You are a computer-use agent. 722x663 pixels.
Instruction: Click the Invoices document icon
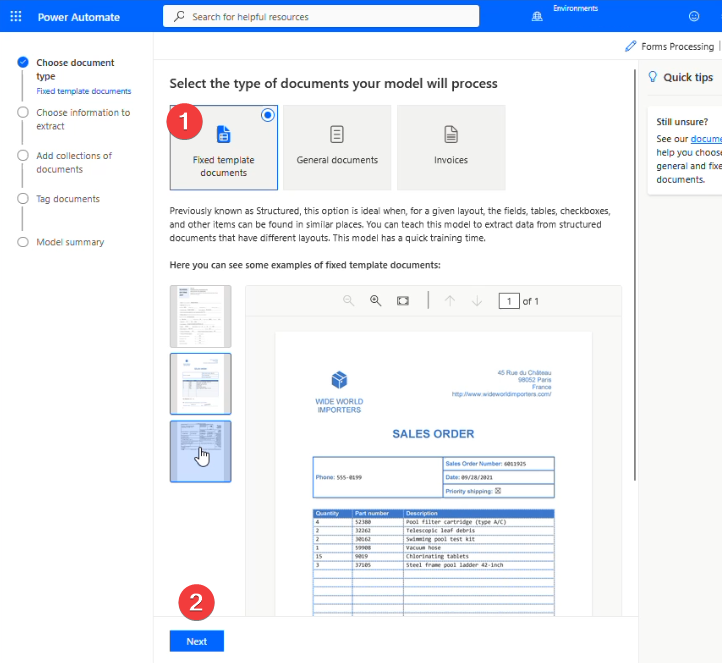(x=451, y=134)
